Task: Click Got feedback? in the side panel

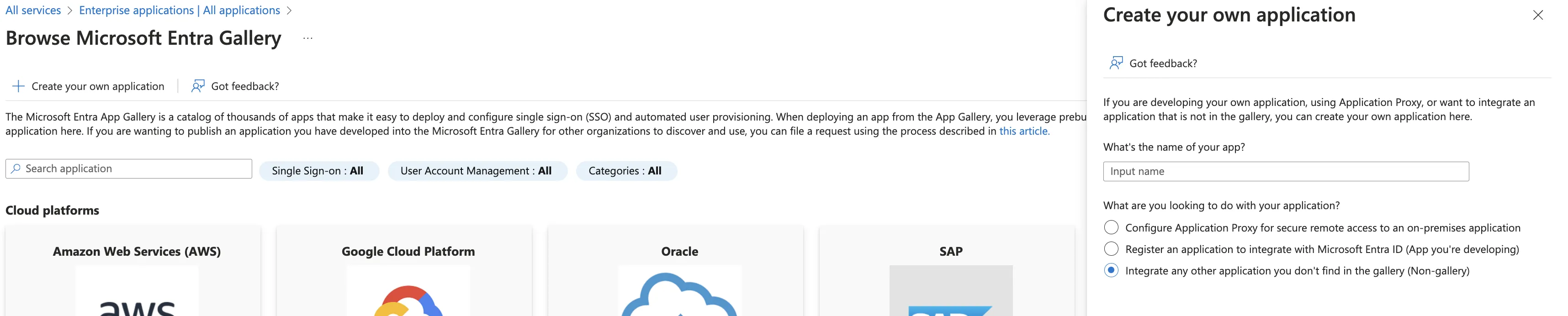Action: pyautogui.click(x=1163, y=63)
